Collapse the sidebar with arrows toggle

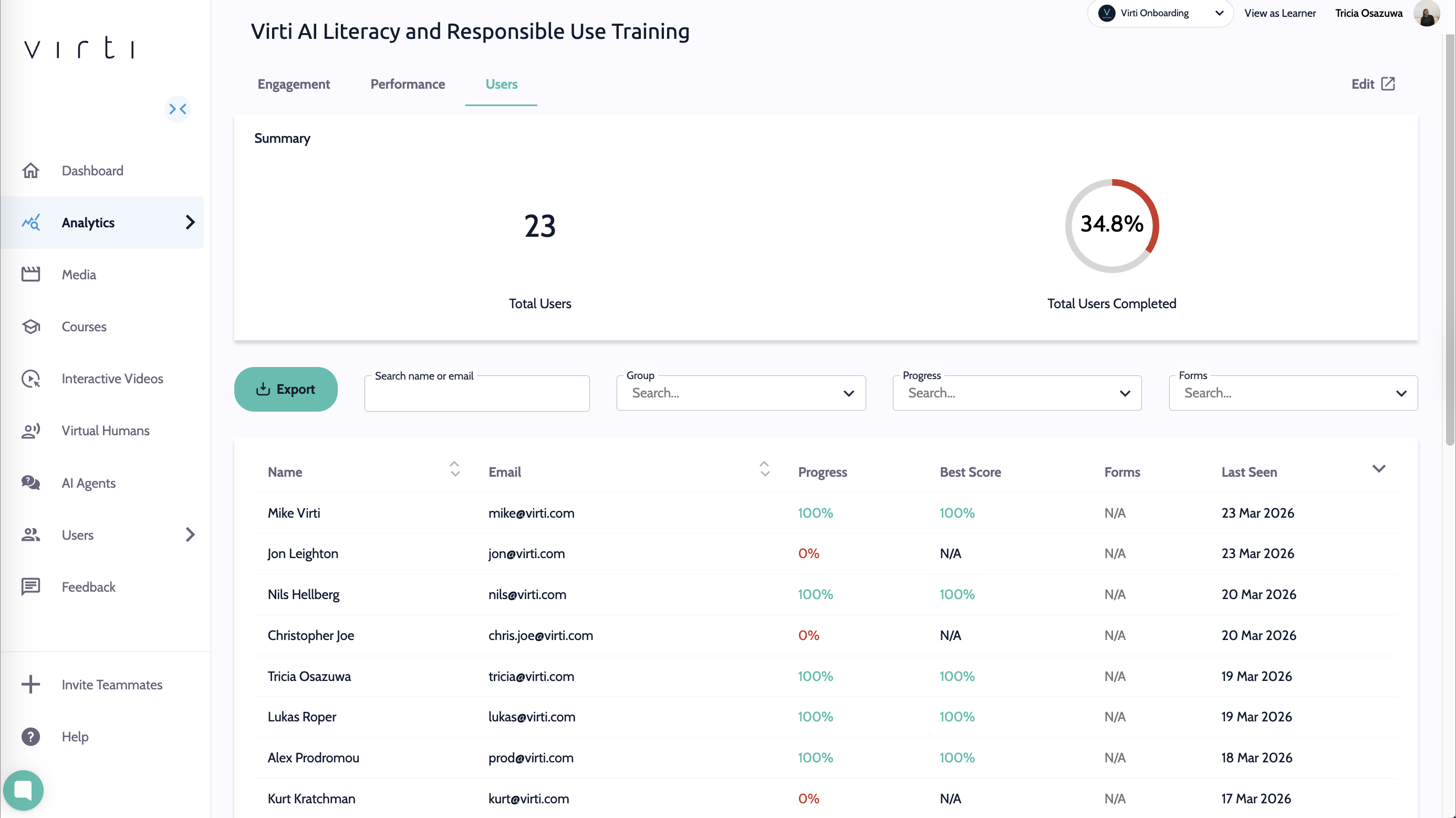(x=178, y=109)
